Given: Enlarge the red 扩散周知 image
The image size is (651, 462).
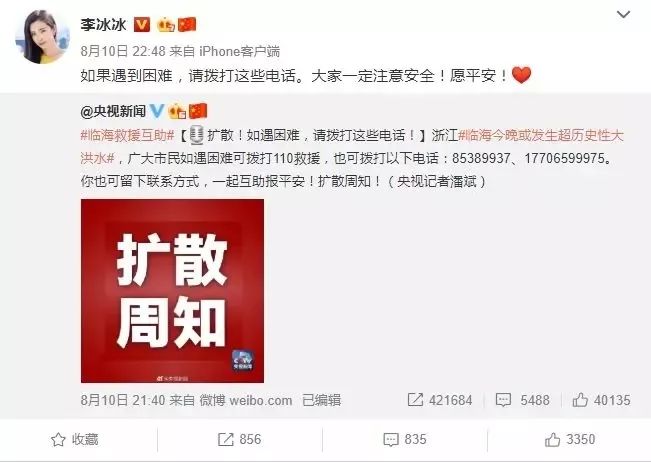Looking at the screenshot, I should (172, 291).
